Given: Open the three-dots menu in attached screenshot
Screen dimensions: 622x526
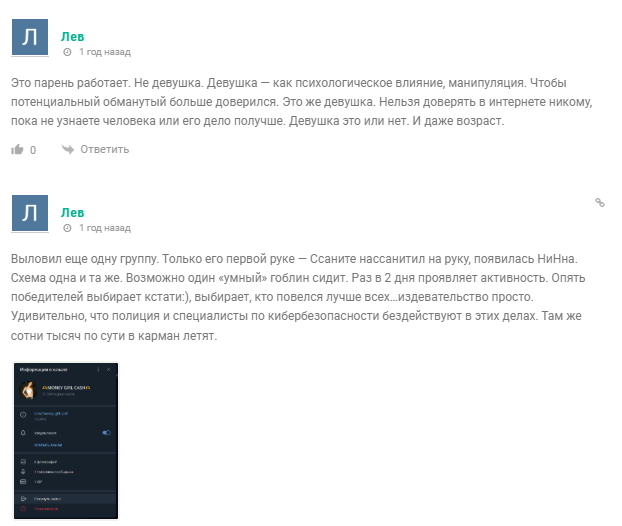Looking at the screenshot, I should point(97,370).
